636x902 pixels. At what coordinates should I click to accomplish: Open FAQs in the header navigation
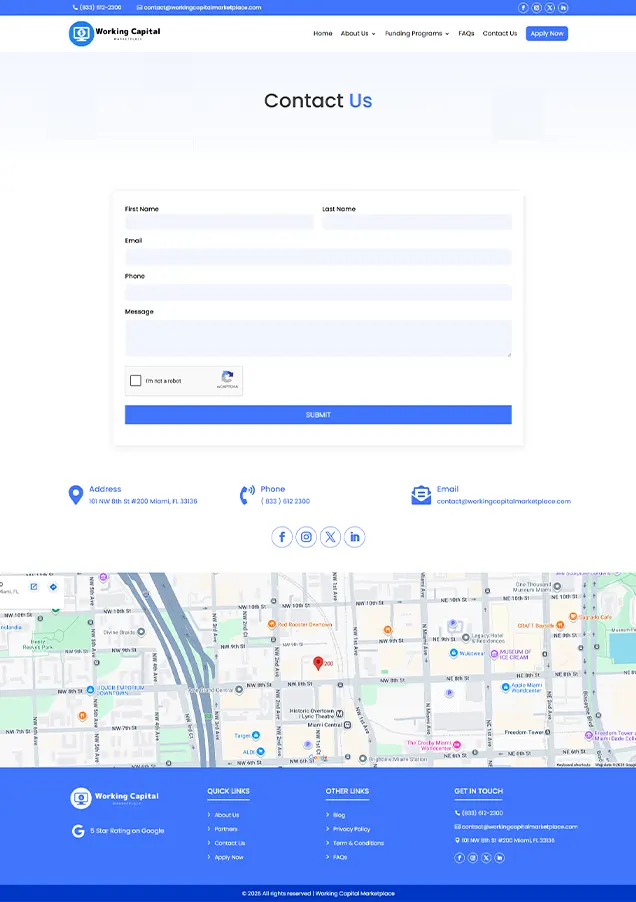click(x=466, y=33)
